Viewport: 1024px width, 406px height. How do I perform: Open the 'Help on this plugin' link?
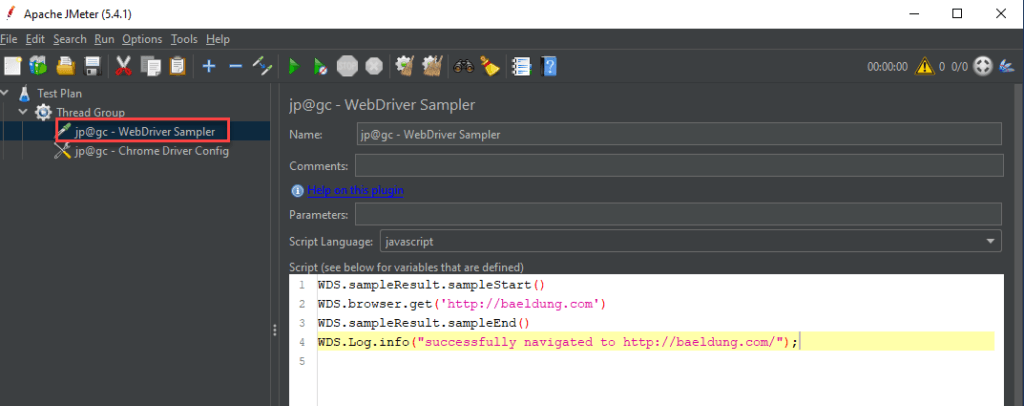click(355, 191)
